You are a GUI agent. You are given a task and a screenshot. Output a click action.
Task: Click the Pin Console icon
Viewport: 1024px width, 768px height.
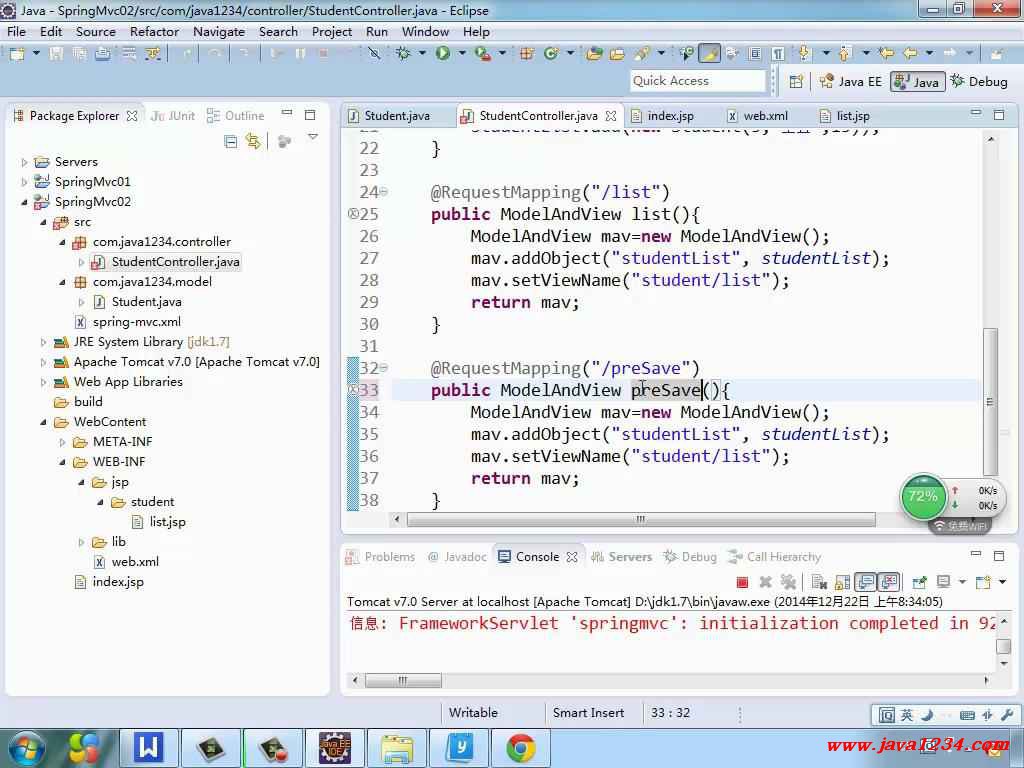(920, 582)
